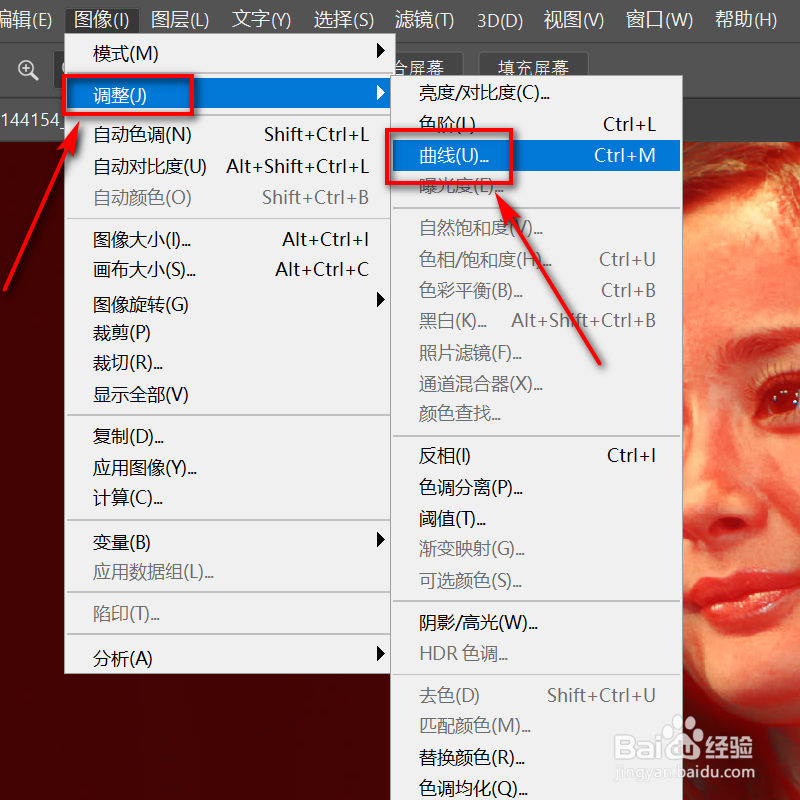Choose 反相(I) adjustment

537,456
